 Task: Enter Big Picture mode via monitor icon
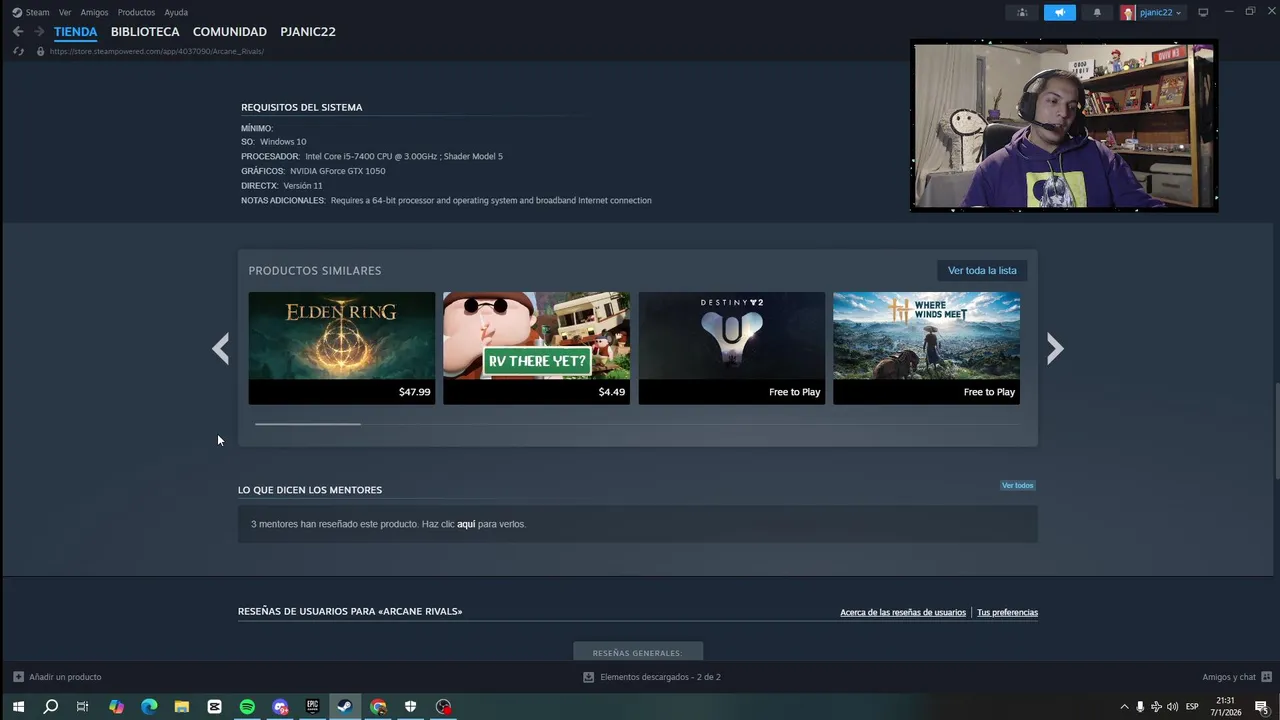(x=1203, y=12)
